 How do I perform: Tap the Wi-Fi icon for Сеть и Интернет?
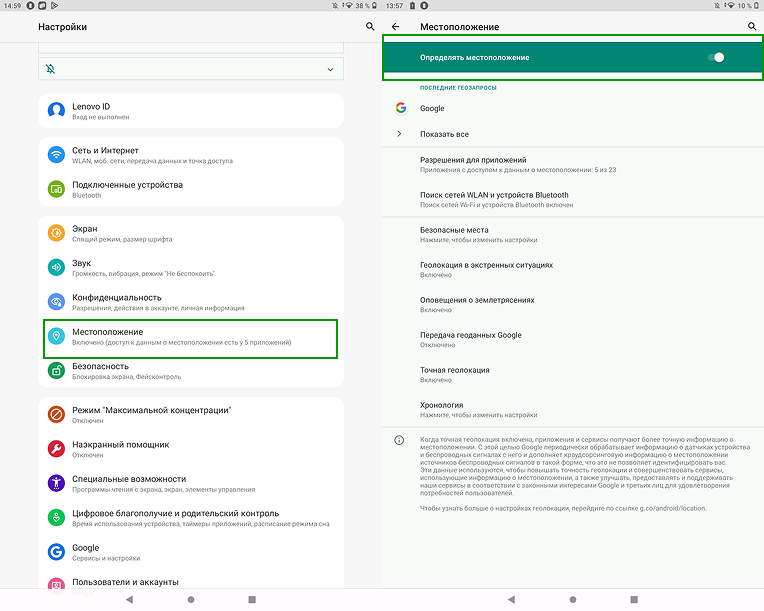(56, 155)
